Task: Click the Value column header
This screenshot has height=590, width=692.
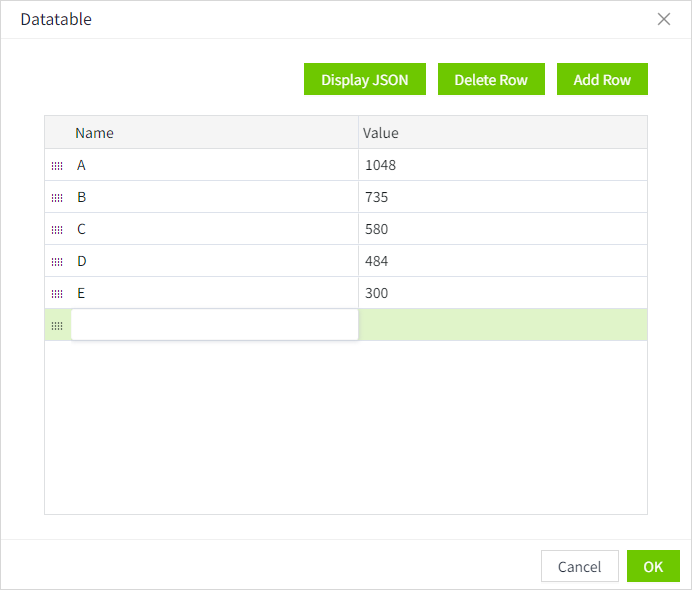Action: (x=502, y=133)
